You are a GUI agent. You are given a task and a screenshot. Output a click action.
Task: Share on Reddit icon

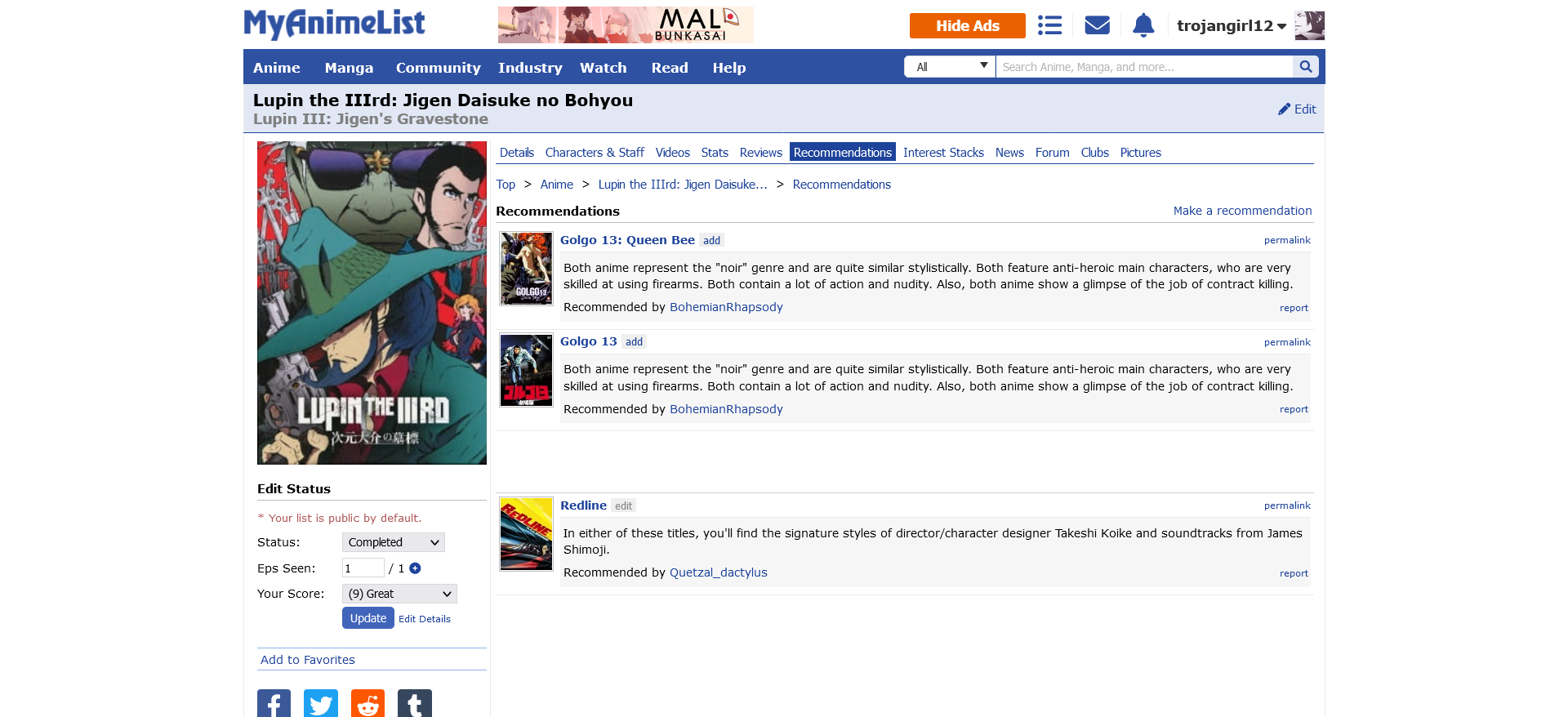tap(367, 704)
